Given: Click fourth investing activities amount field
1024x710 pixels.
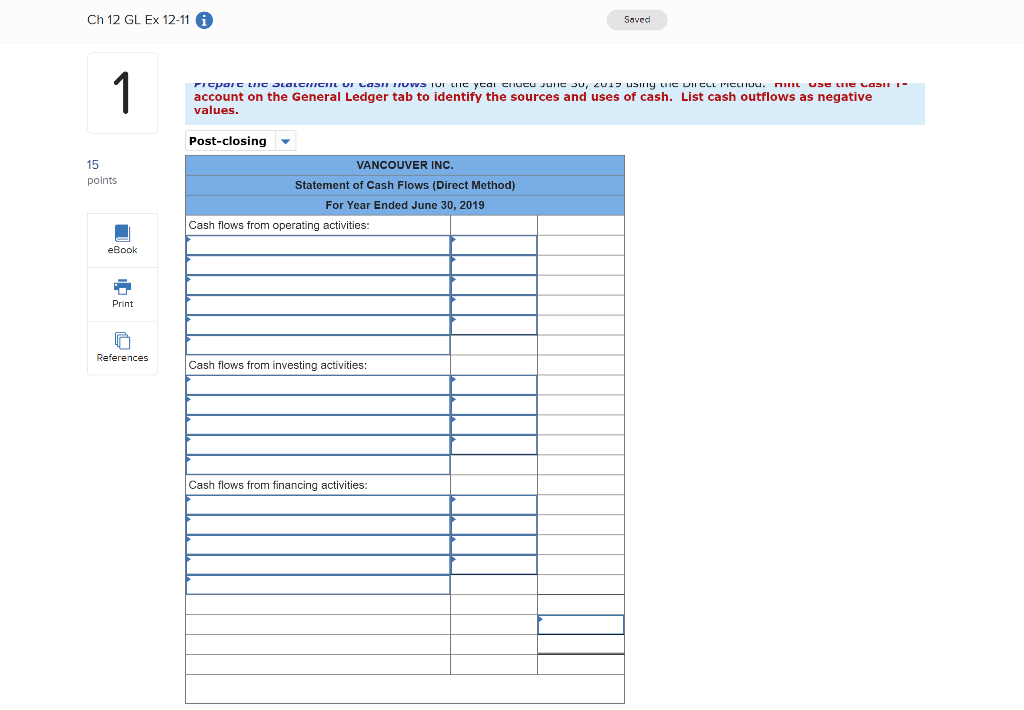Looking at the screenshot, I should coord(494,445).
